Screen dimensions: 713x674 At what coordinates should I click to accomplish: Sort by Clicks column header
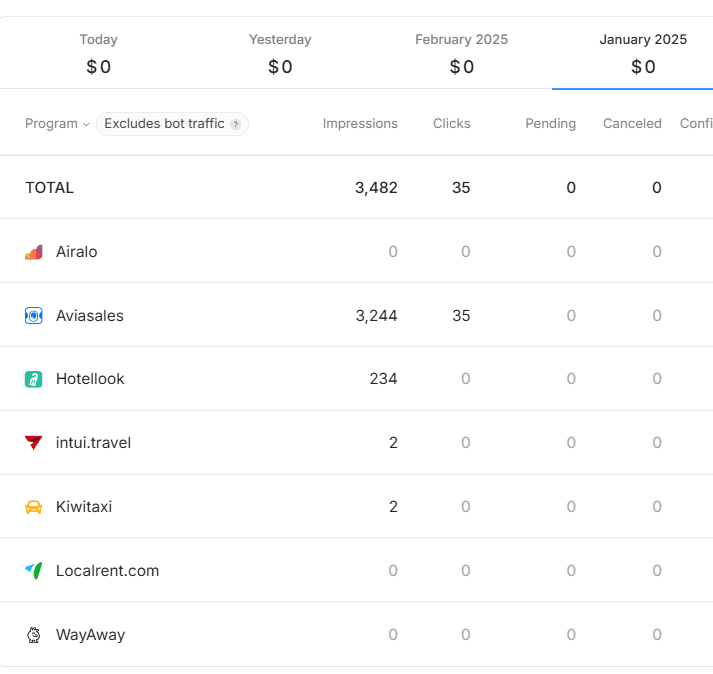tap(451, 124)
